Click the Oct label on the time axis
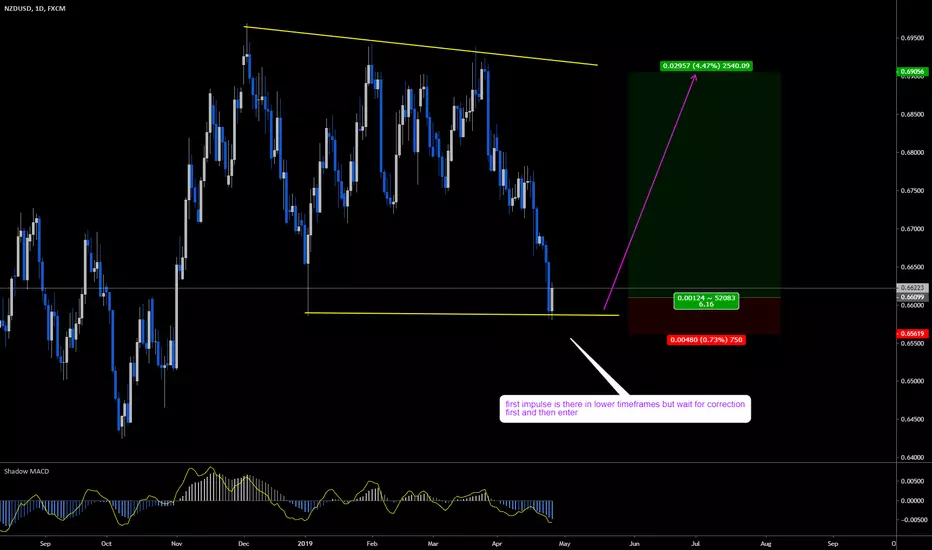 pyautogui.click(x=106, y=543)
